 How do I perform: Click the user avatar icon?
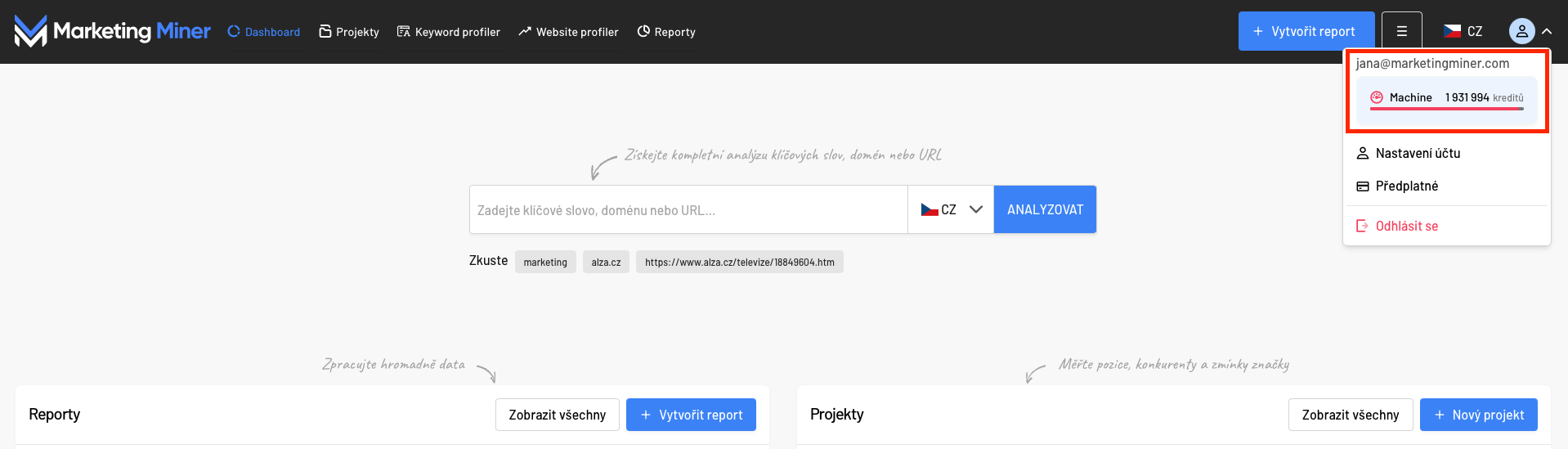pos(1521,31)
